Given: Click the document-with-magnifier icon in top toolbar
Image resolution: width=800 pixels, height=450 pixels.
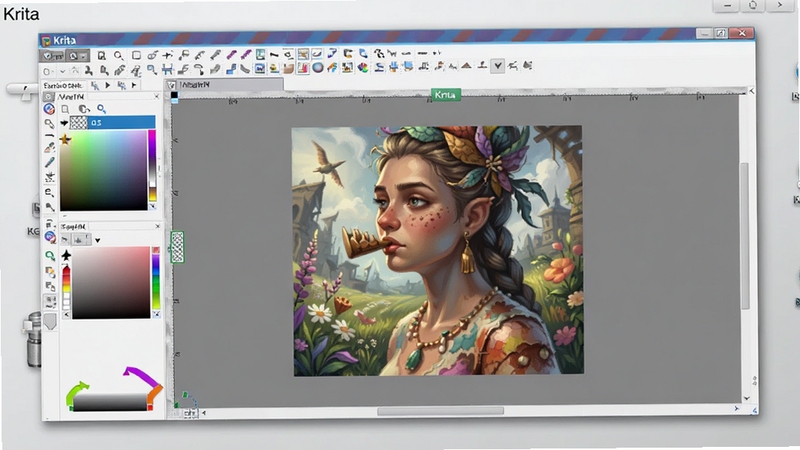Looking at the screenshot, I should (x=102, y=55).
